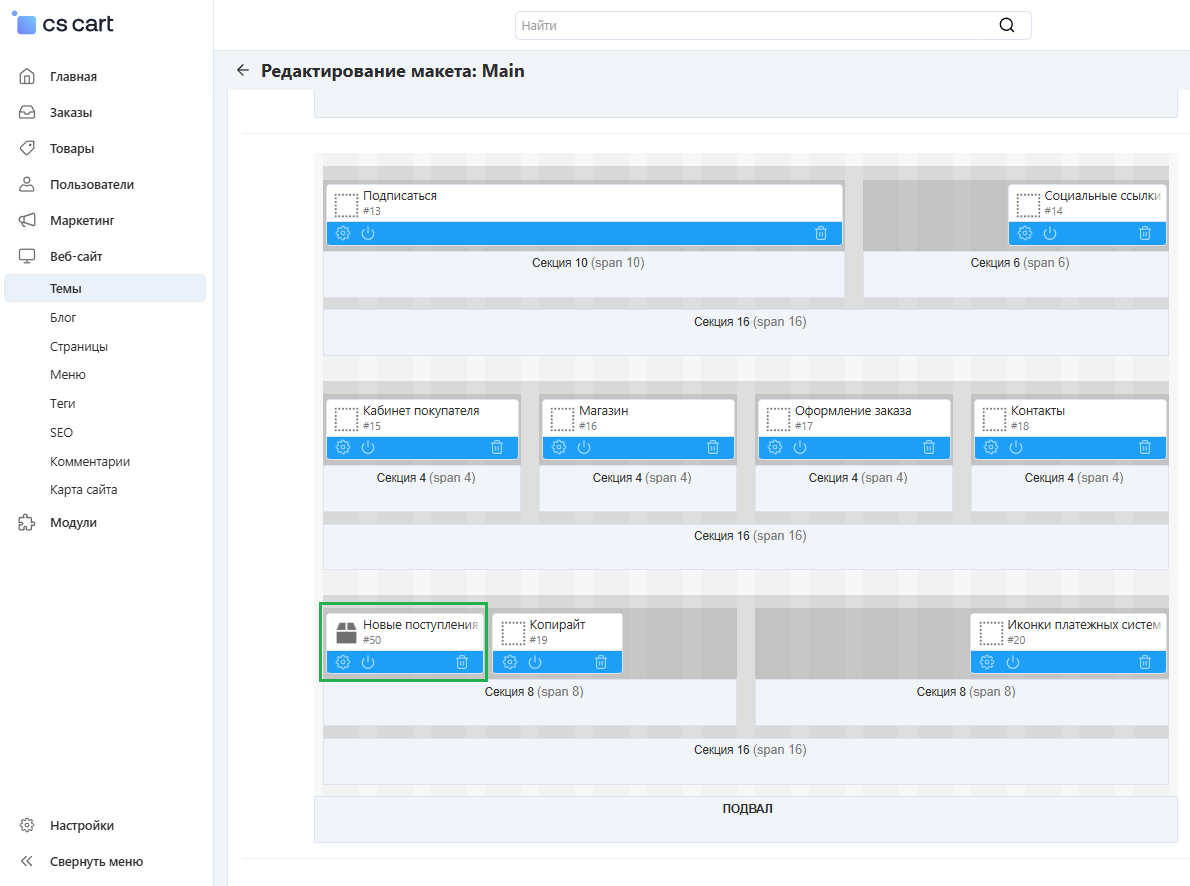Toggle power on Кабинет покупателя block

click(x=368, y=447)
